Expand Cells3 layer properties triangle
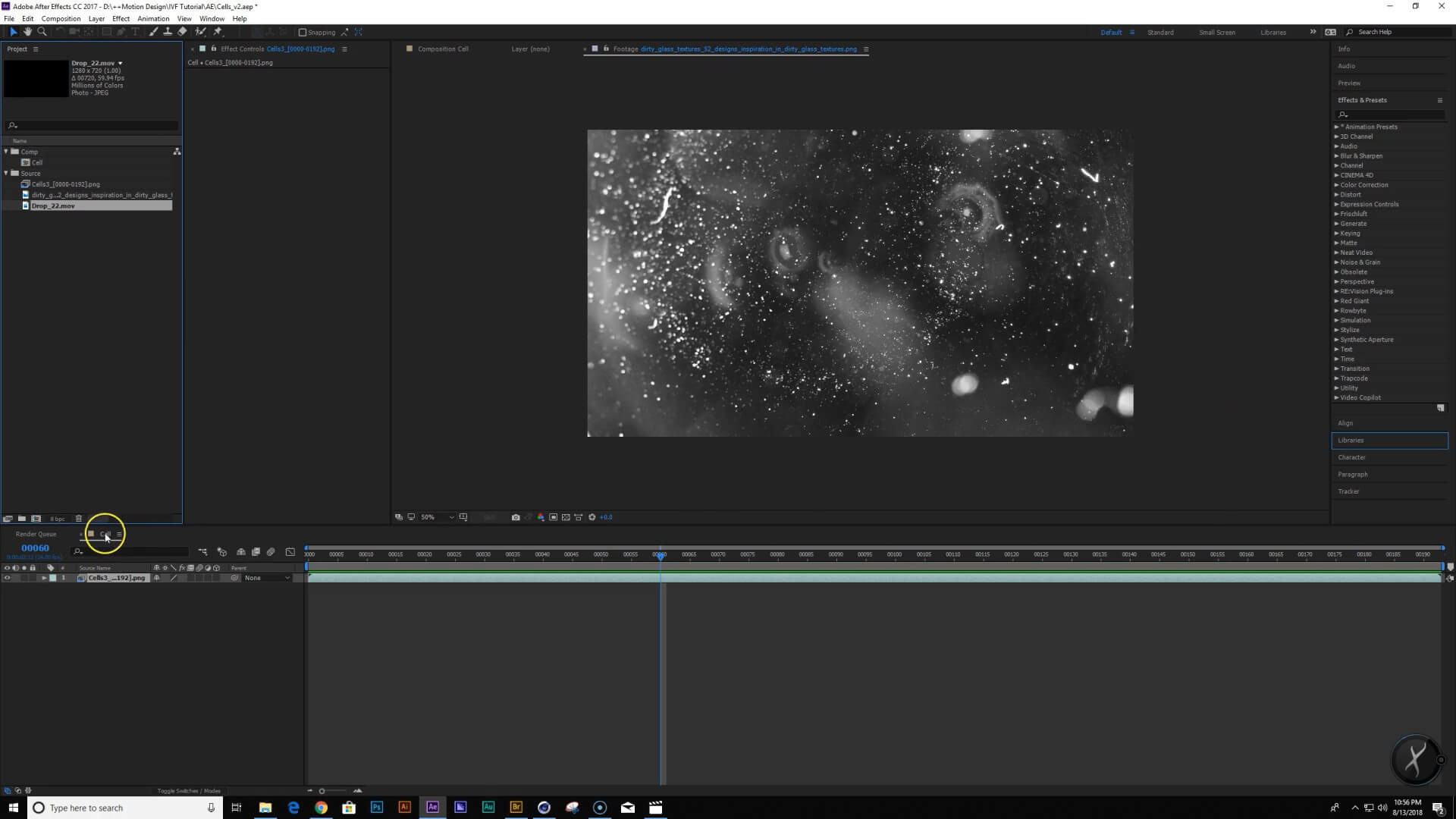The height and width of the screenshot is (819, 1456). [x=44, y=578]
